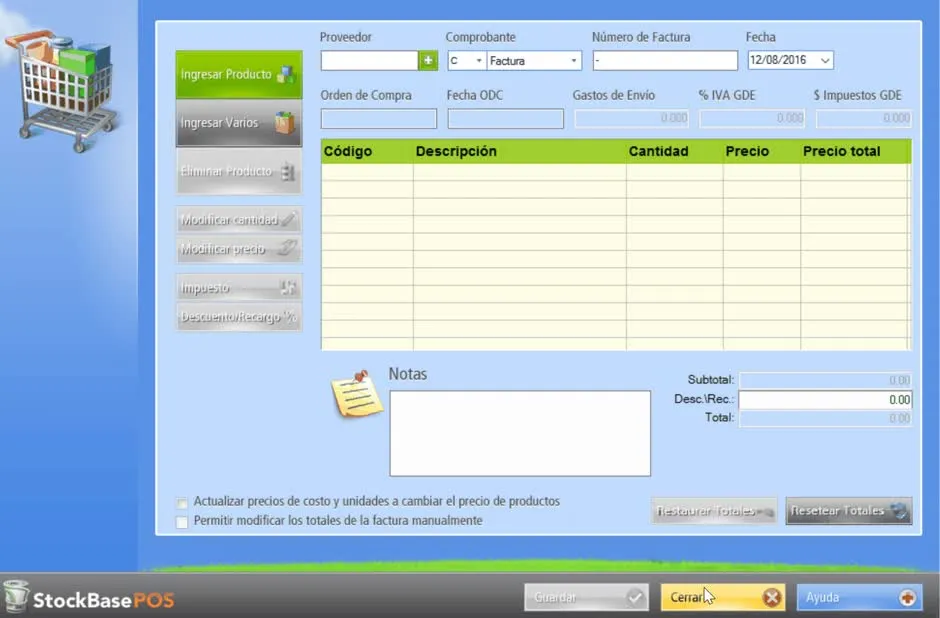Click the Cantidad column header
This screenshot has height=618, width=940.
pos(675,152)
